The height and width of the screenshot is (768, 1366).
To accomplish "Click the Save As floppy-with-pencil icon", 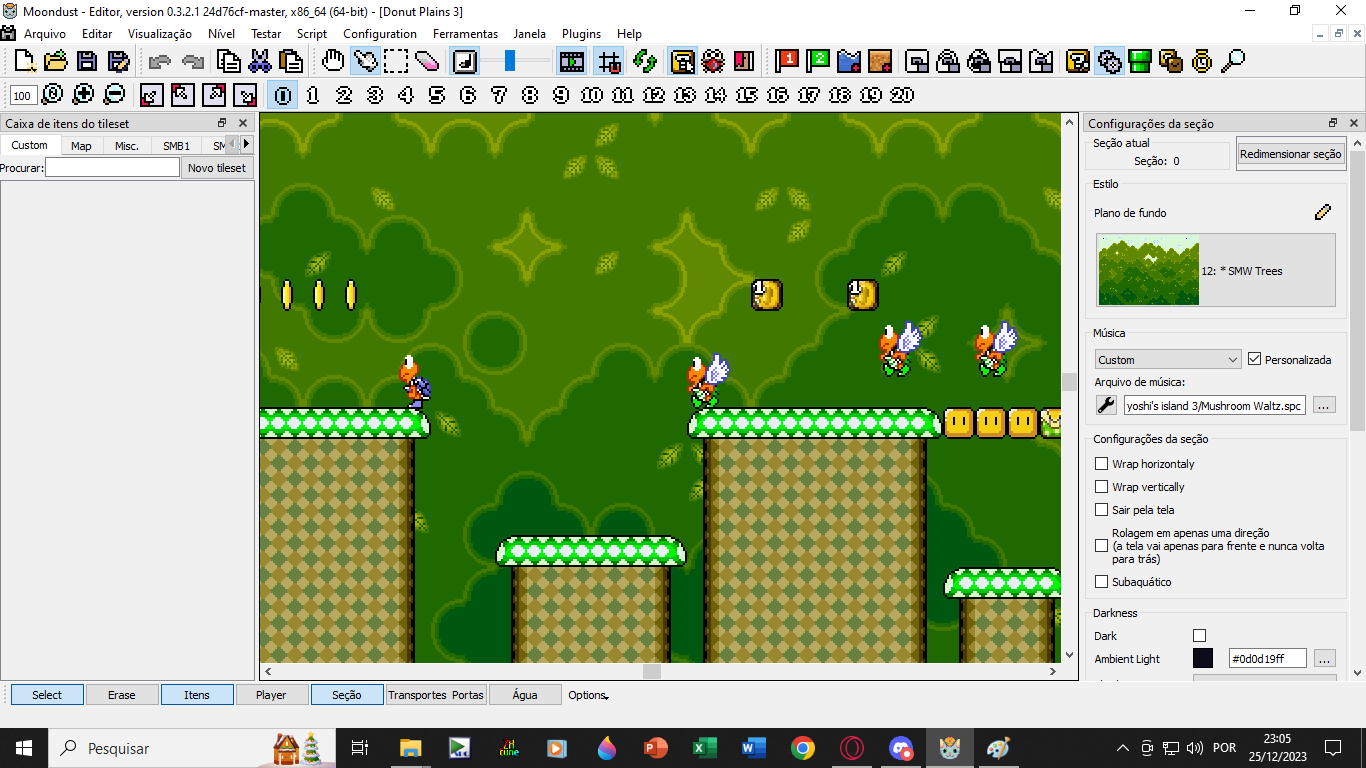I will point(119,61).
